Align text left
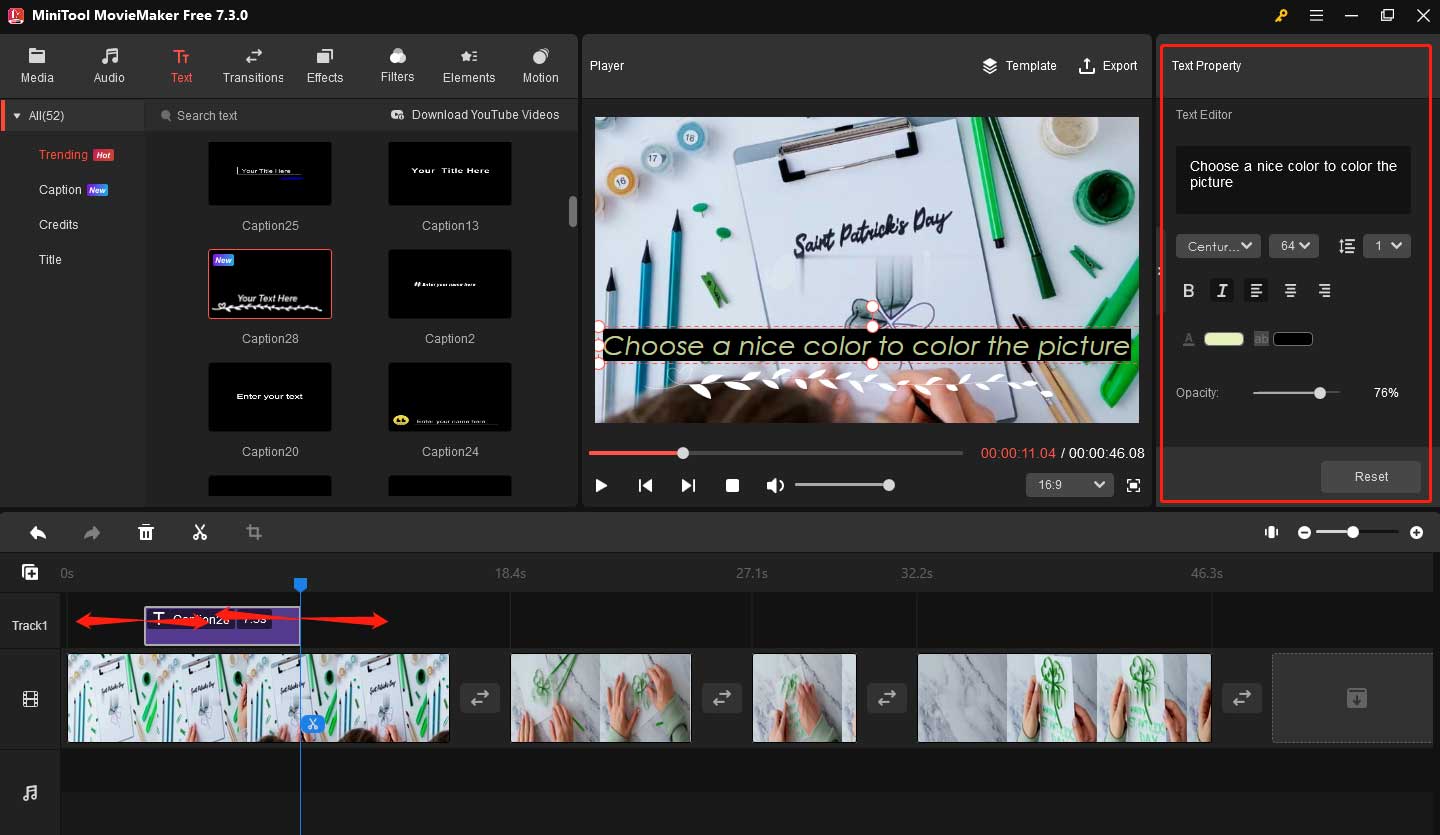The width and height of the screenshot is (1440, 835). click(1256, 291)
